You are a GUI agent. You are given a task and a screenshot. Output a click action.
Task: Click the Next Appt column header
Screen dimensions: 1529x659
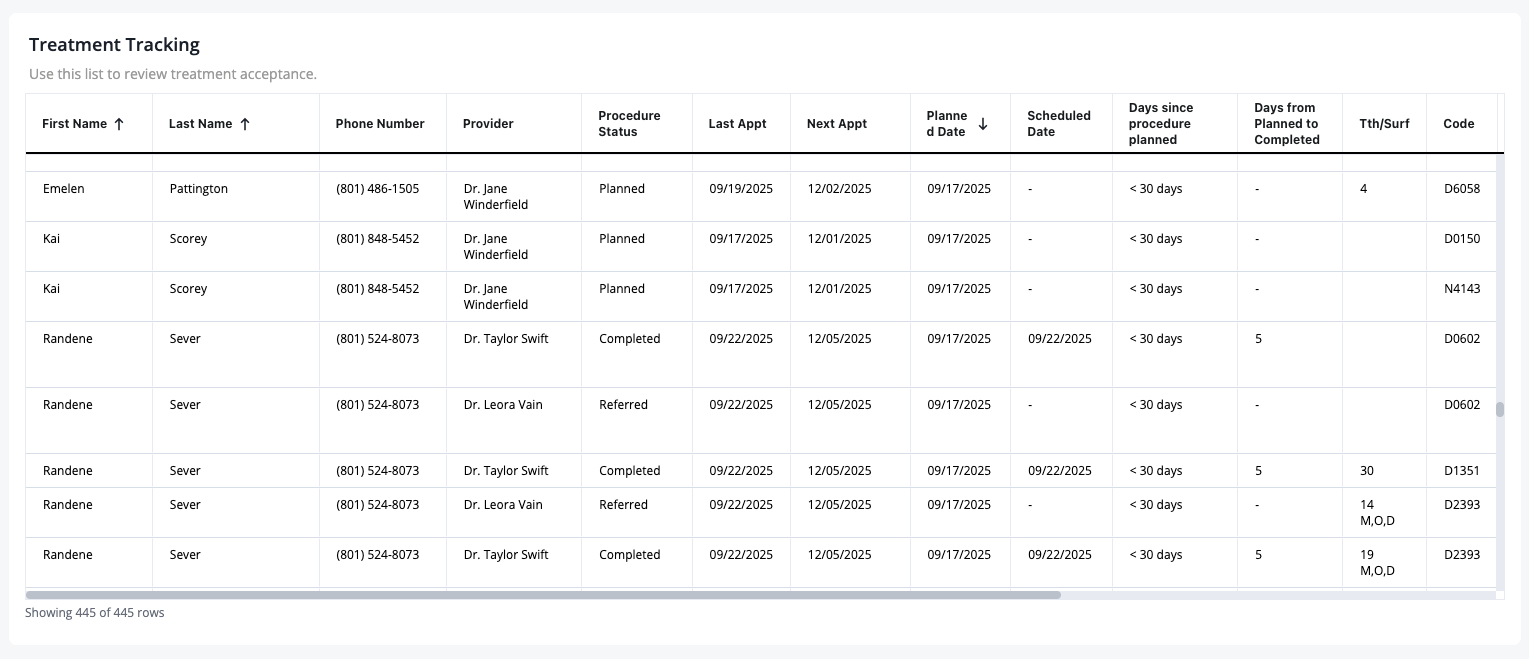coord(837,124)
